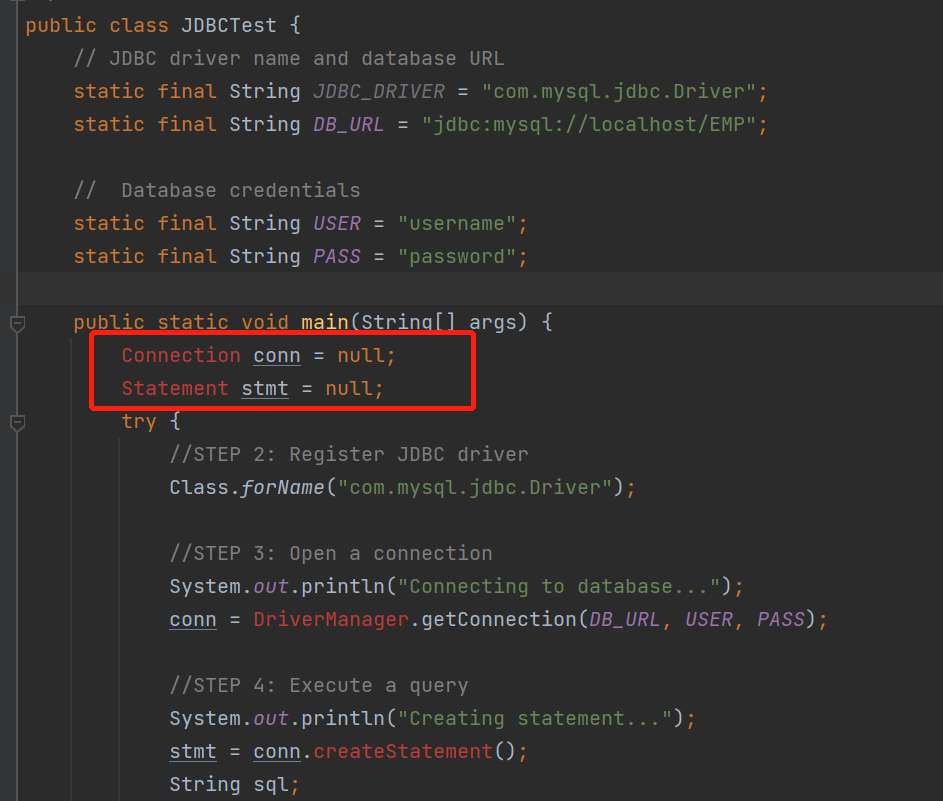Click the String sql declaration line
This screenshot has width=943, height=801.
(x=230, y=784)
